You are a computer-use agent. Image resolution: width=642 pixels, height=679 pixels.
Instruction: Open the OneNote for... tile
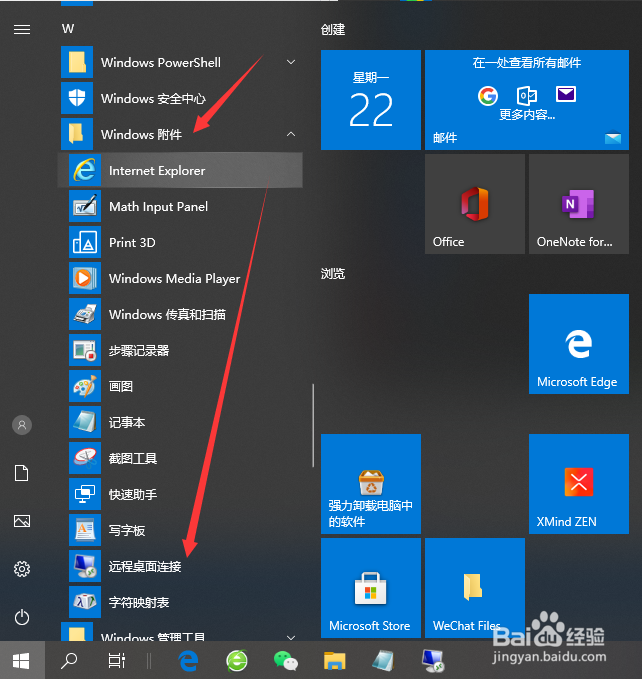(579, 204)
